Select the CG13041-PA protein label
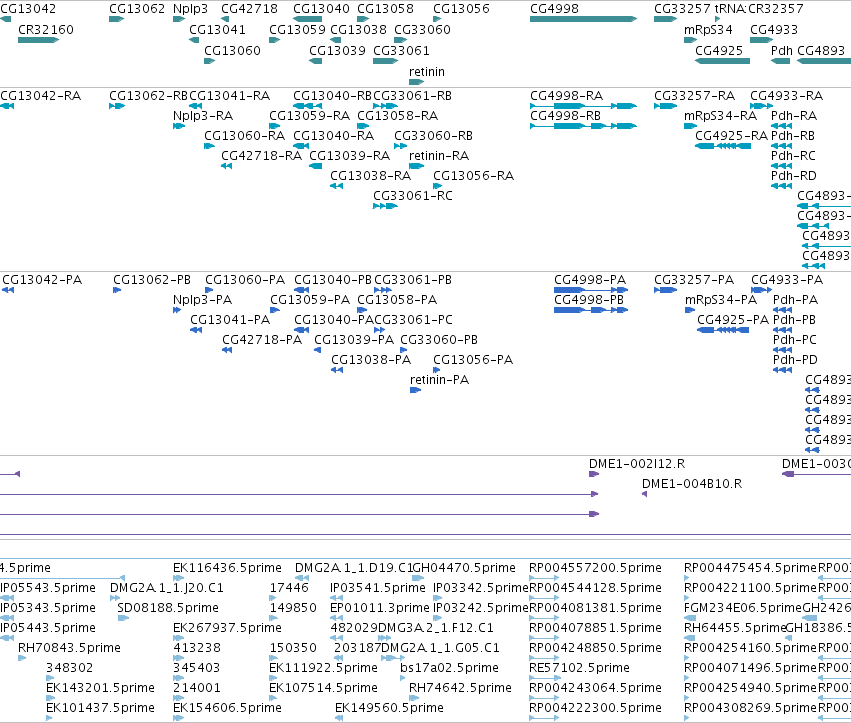This screenshot has width=851, height=723. pyautogui.click(x=230, y=320)
